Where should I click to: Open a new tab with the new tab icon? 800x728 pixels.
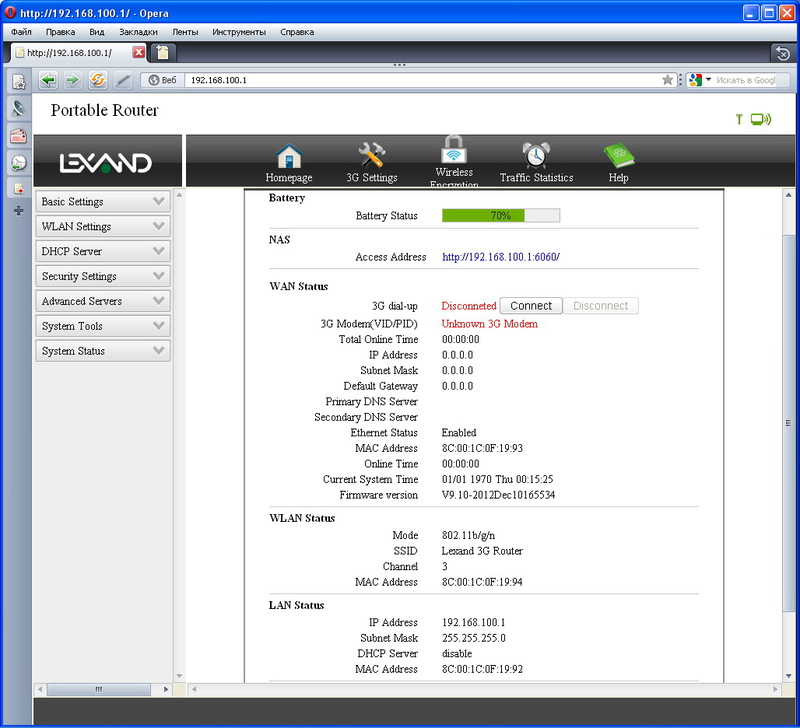(163, 53)
